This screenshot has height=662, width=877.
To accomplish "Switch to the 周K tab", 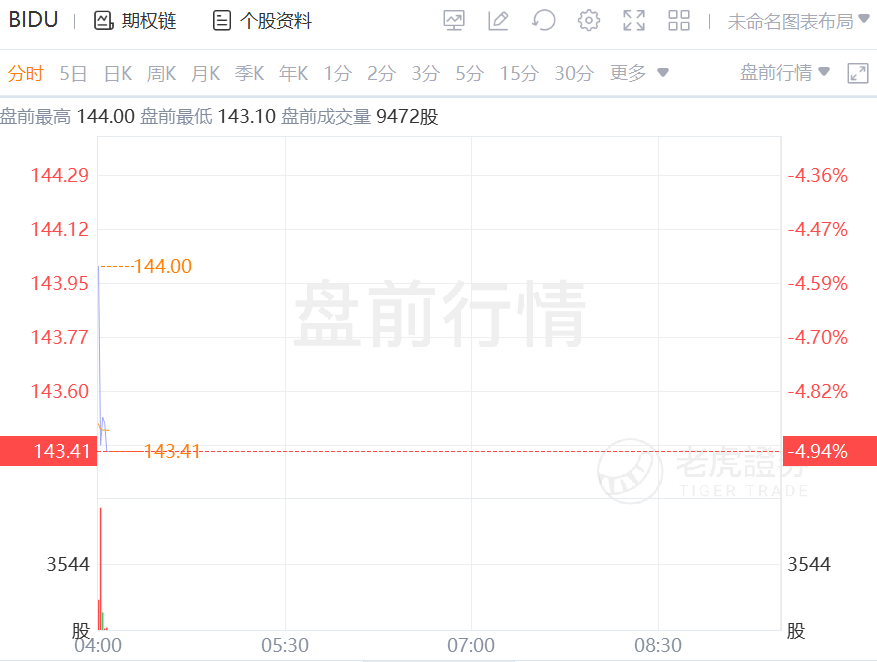I will 162,73.
